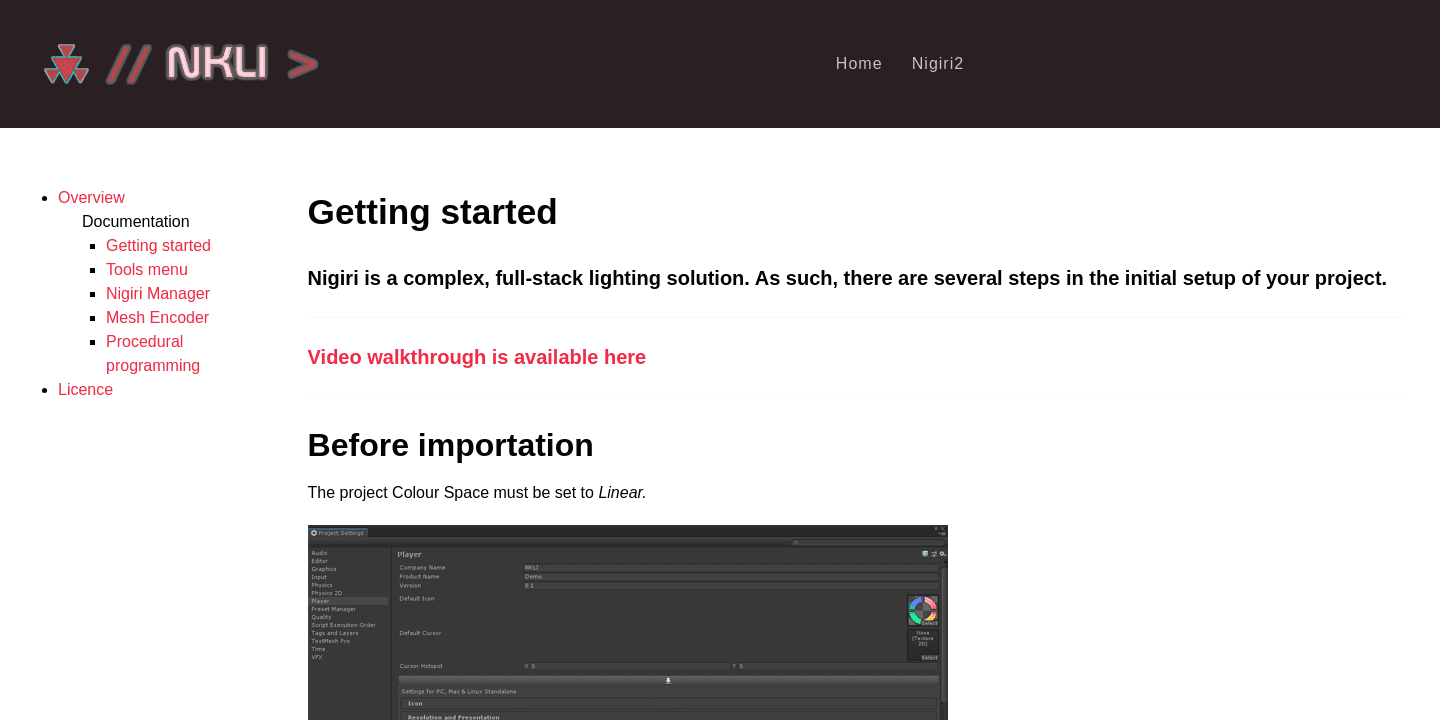Click the help book icon in Player panel header

[x=925, y=554]
